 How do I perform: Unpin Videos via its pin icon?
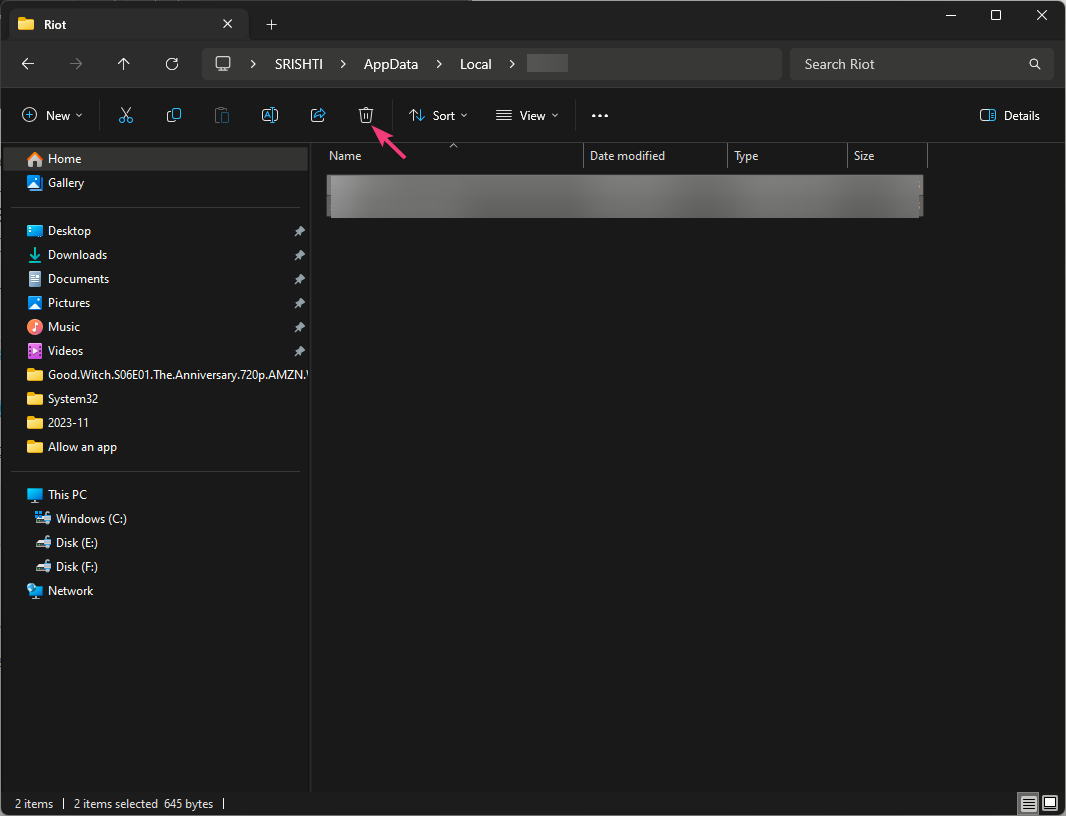[299, 351]
